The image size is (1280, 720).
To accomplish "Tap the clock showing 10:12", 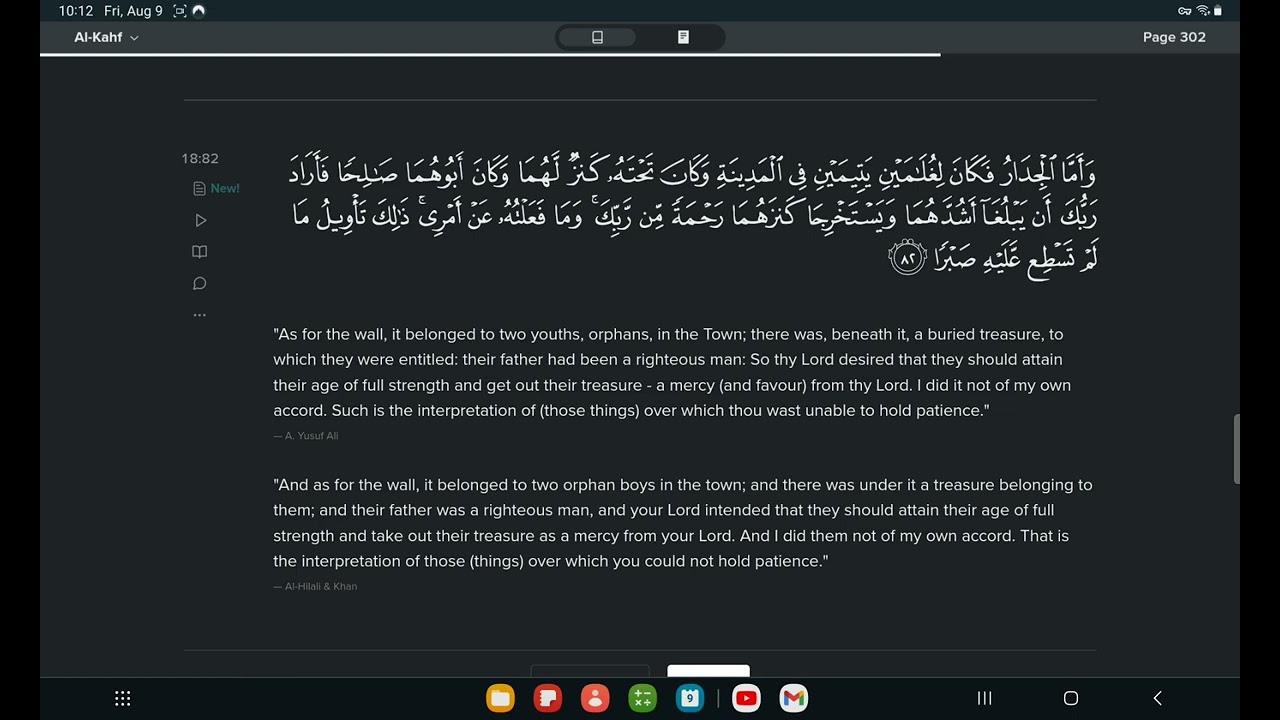I will tap(75, 11).
